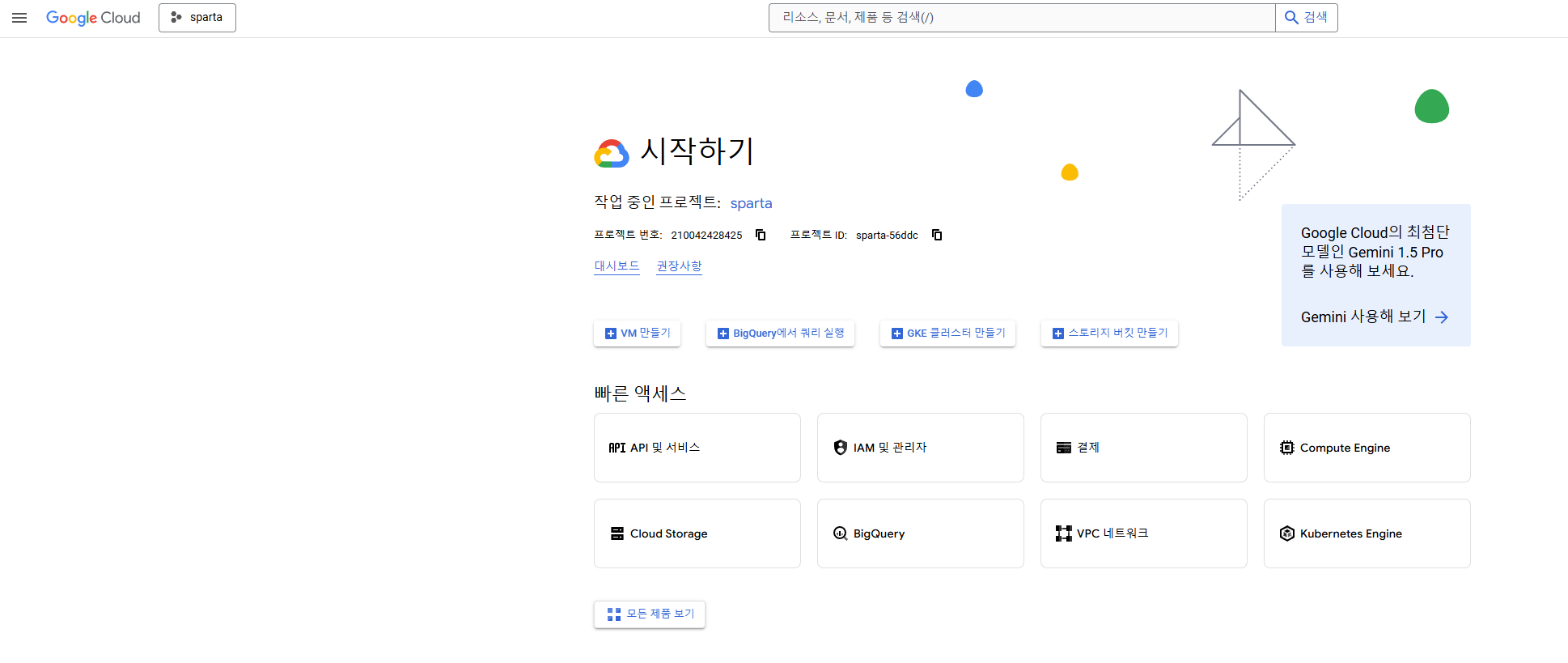The image size is (1568, 663).
Task: Switch to the 대시보드 tab
Action: click(617, 266)
